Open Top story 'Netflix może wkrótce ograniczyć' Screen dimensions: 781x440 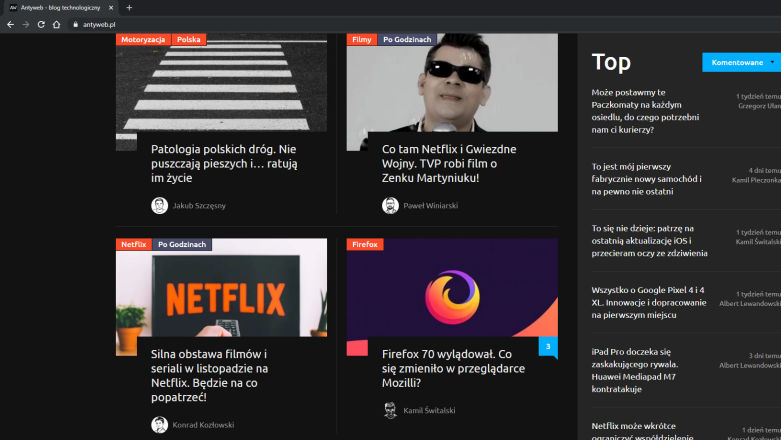click(x=643, y=431)
